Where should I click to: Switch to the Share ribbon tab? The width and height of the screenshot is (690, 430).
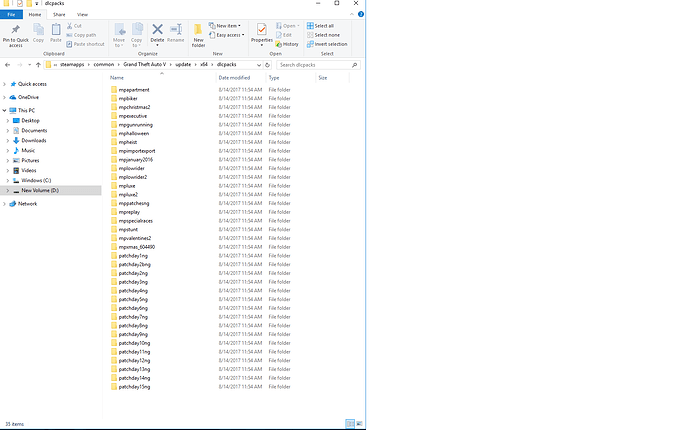59,15
